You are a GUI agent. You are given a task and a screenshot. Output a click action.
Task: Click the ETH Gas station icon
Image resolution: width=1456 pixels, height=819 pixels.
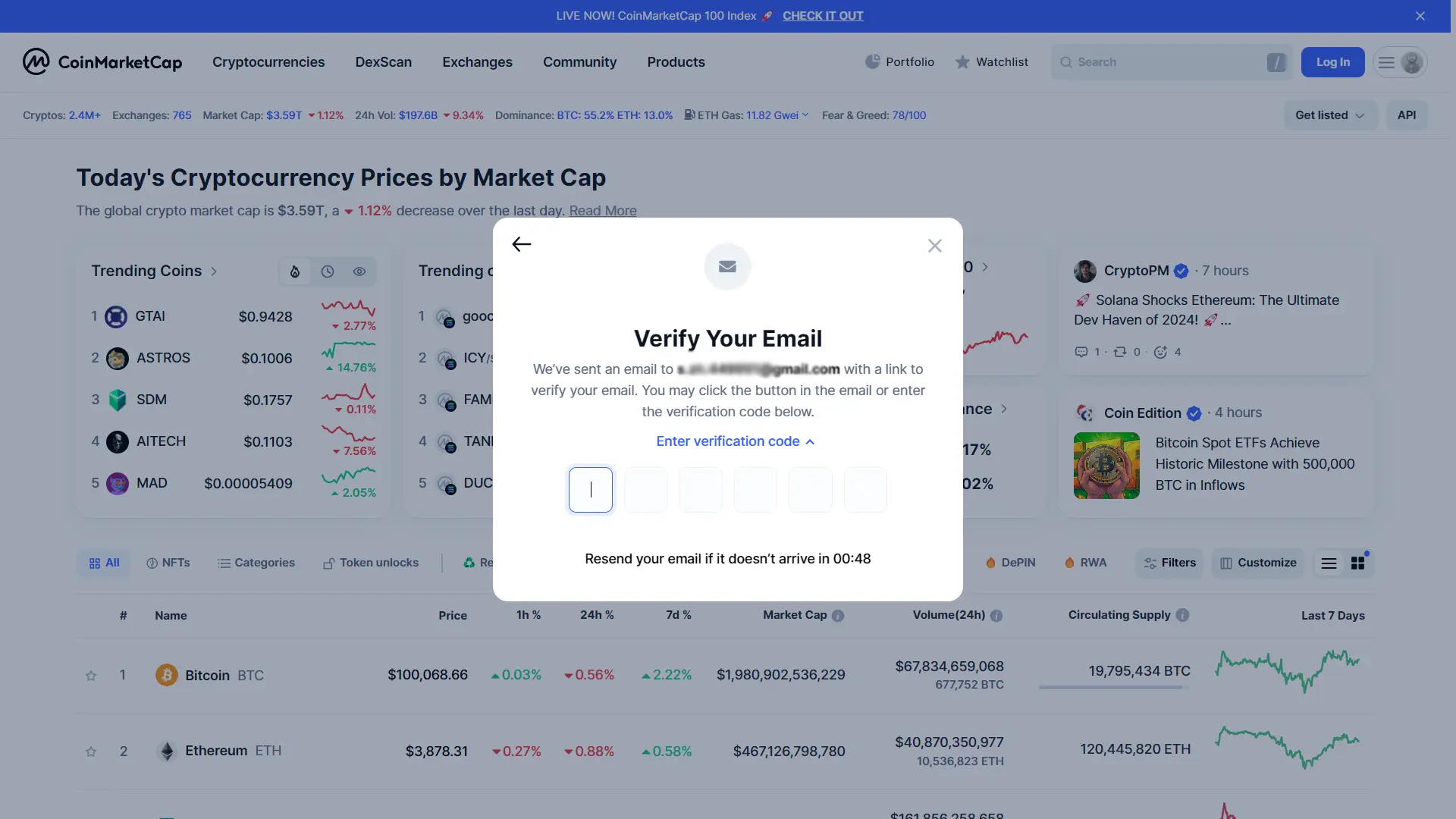point(689,114)
